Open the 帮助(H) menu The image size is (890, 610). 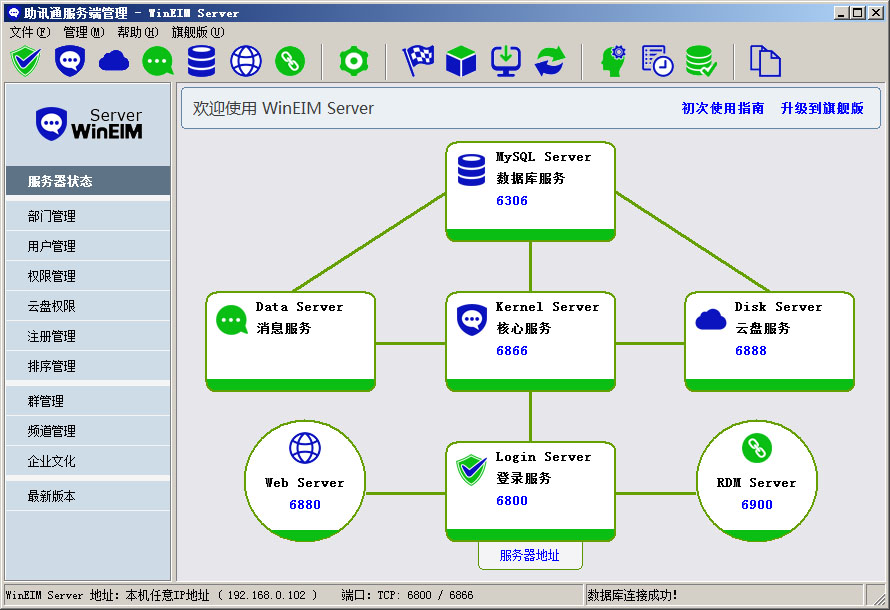click(x=138, y=32)
